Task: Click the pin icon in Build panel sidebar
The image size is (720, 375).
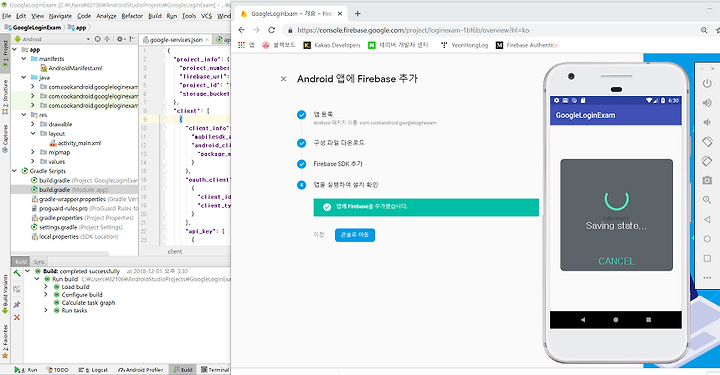Action: click(x=17, y=304)
